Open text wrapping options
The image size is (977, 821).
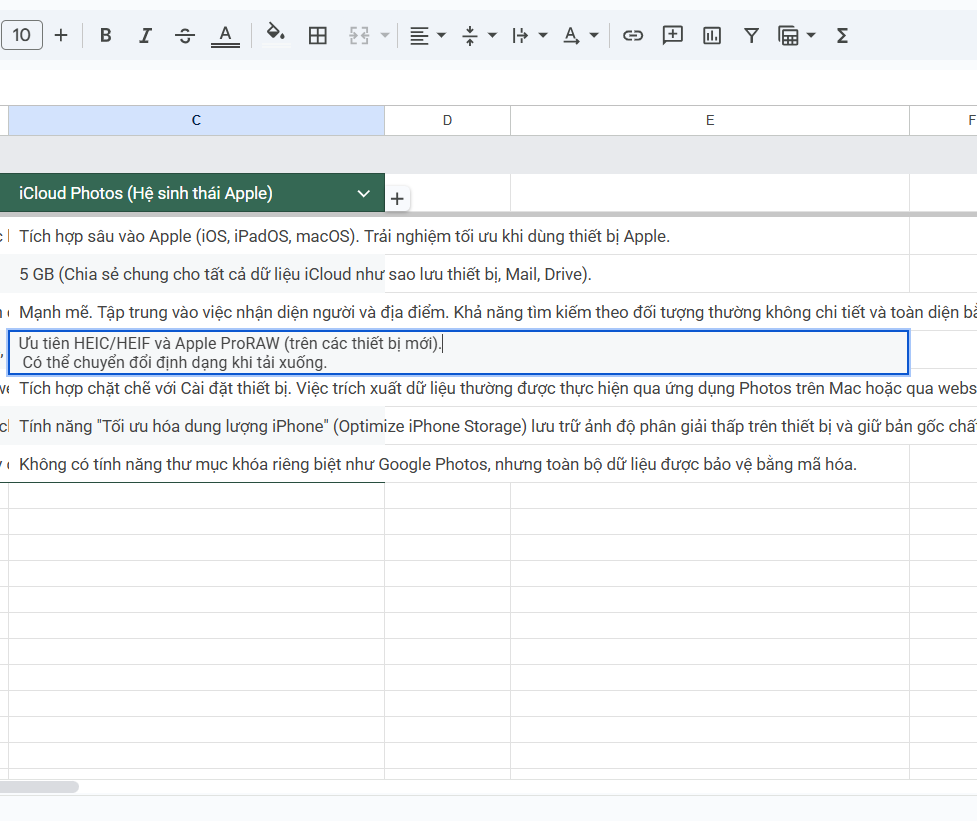[x=520, y=36]
